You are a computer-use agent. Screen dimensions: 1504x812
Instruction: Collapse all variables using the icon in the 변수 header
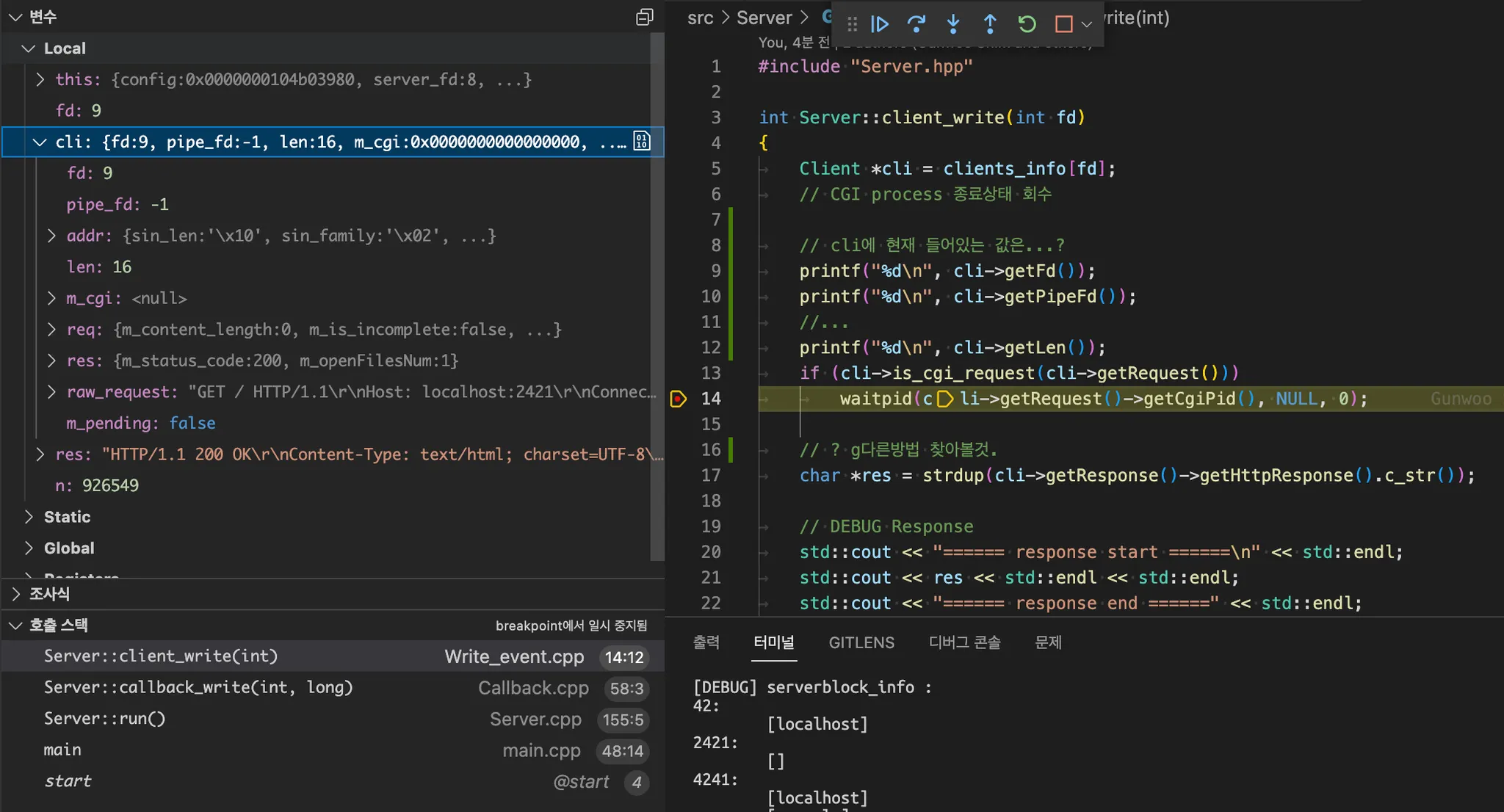[644, 17]
